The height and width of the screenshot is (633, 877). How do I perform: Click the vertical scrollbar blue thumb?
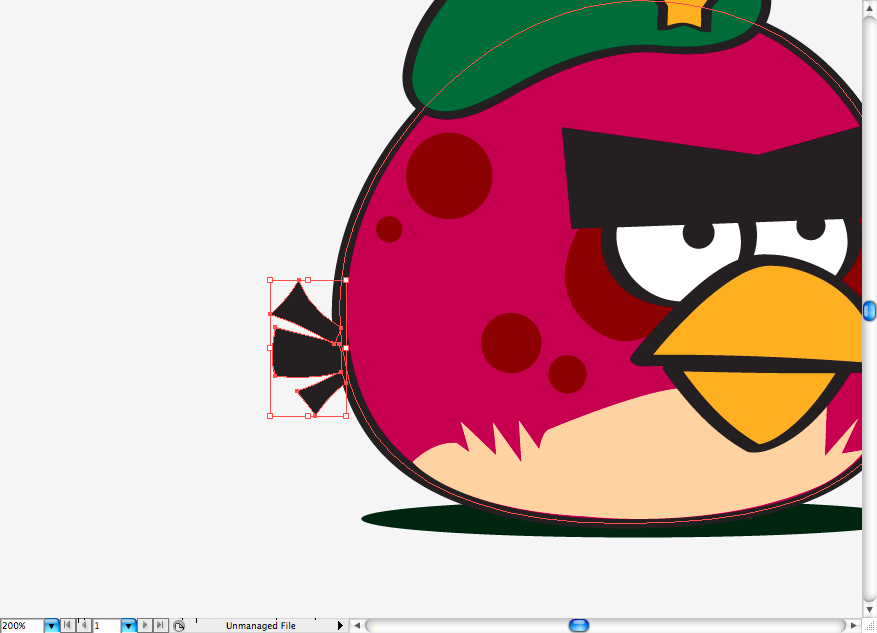click(869, 310)
